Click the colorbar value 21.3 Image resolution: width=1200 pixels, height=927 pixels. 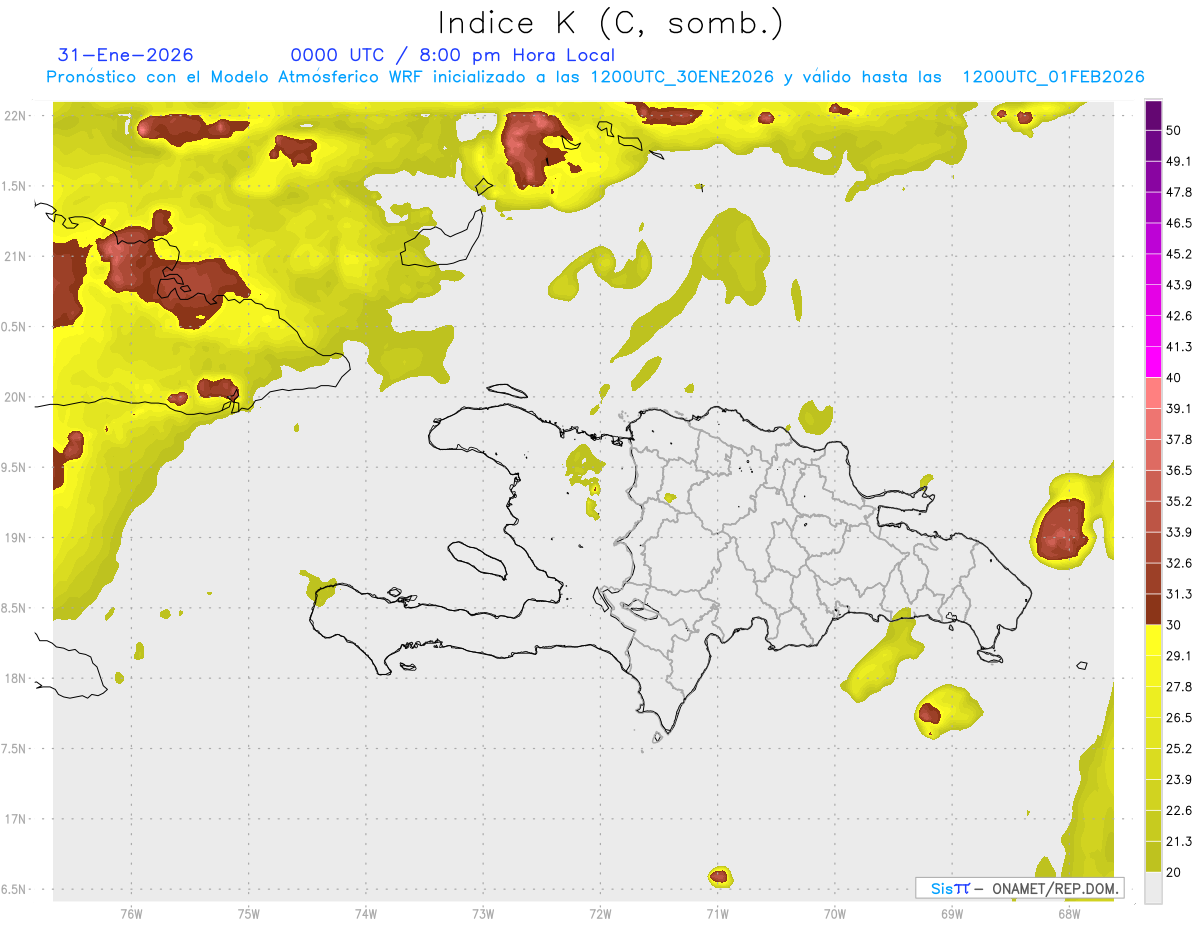(x=1178, y=842)
